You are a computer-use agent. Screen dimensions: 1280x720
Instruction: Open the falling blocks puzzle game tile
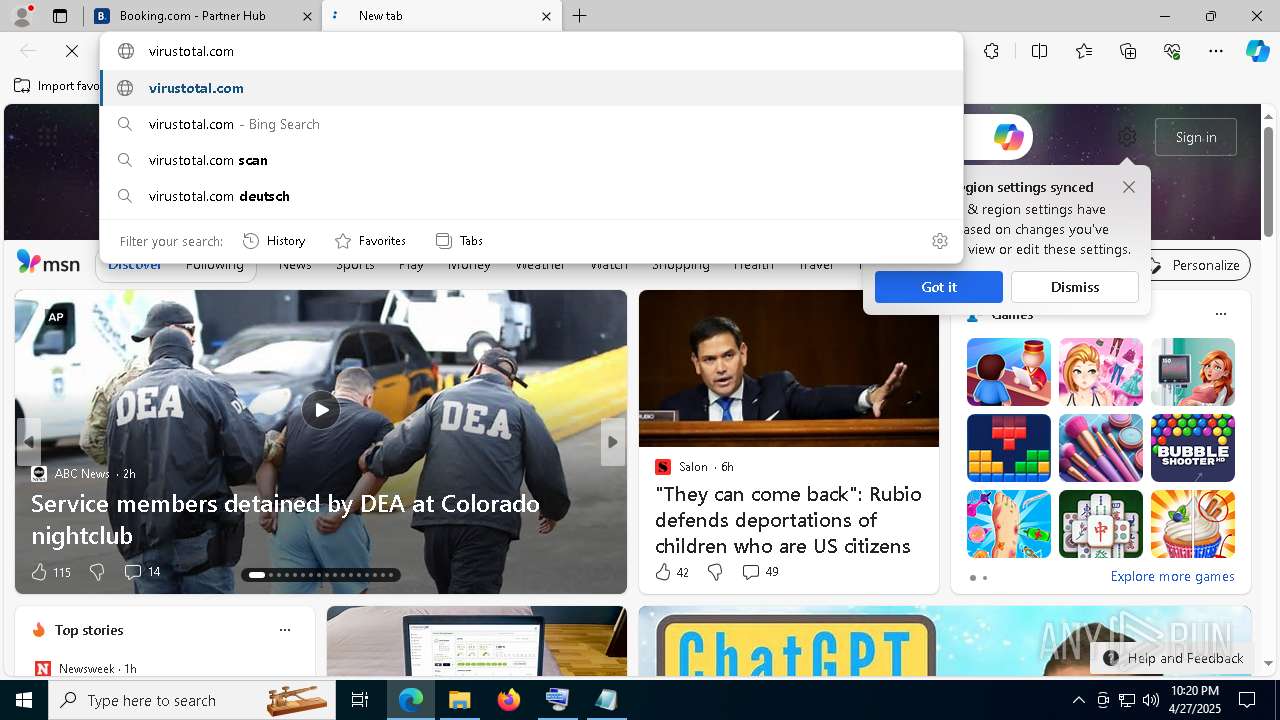coord(1009,448)
